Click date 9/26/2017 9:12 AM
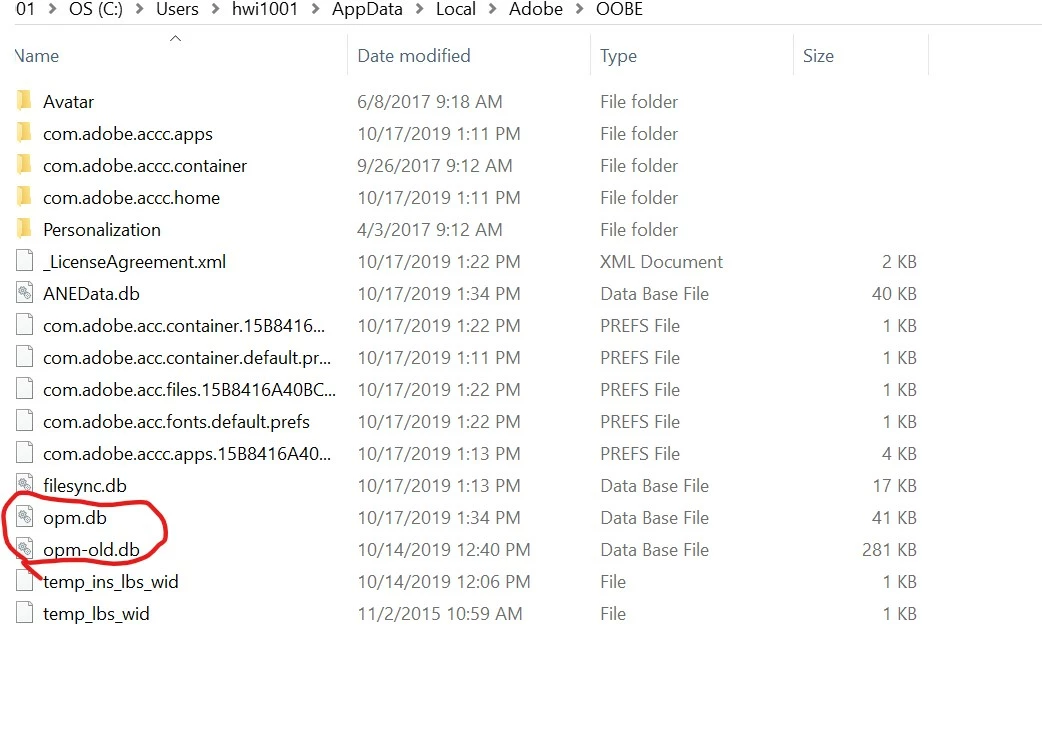Image resolution: width=1042 pixels, height=739 pixels. pyautogui.click(x=435, y=165)
